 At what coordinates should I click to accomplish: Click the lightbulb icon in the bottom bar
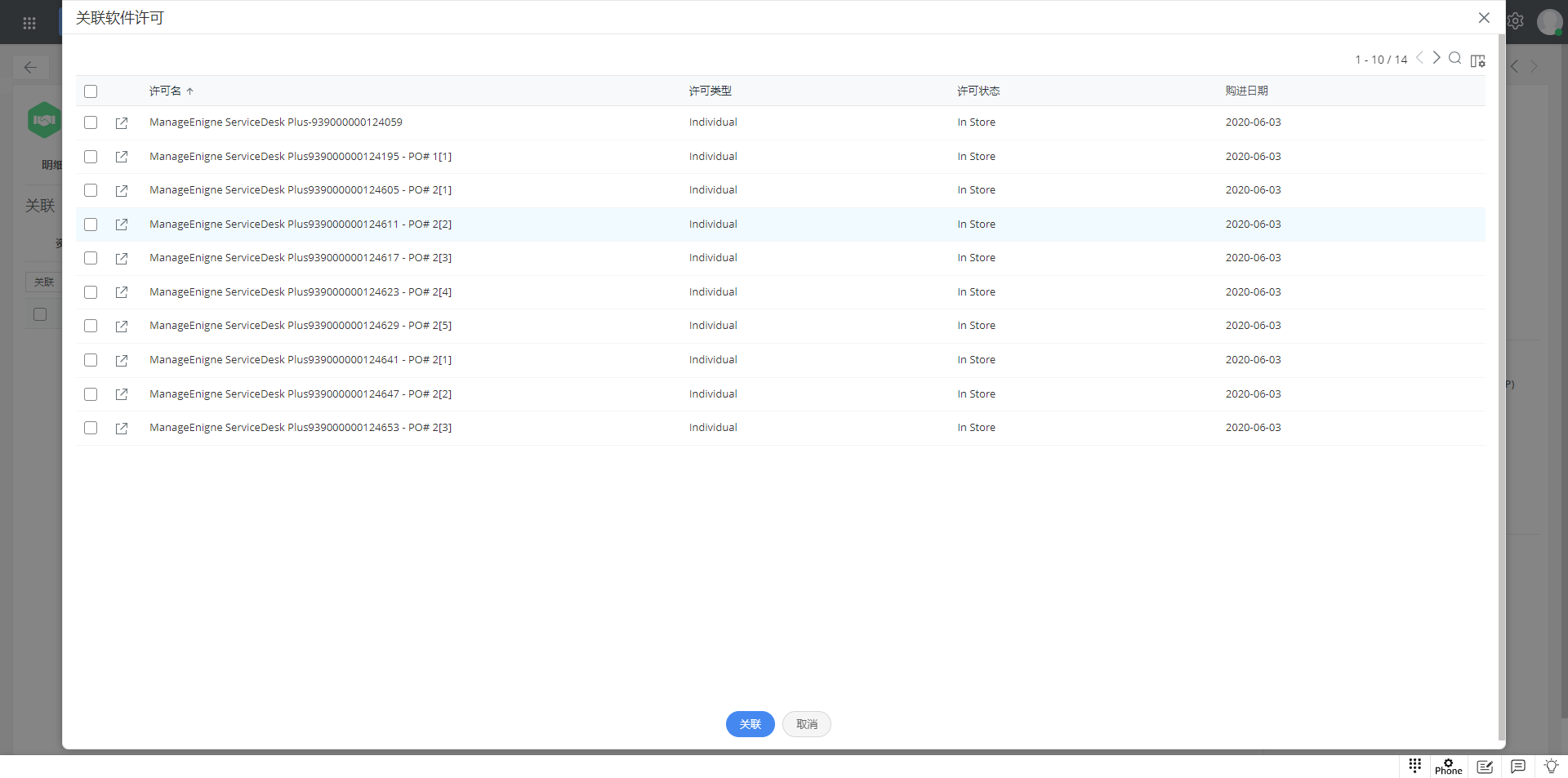pos(1551,767)
